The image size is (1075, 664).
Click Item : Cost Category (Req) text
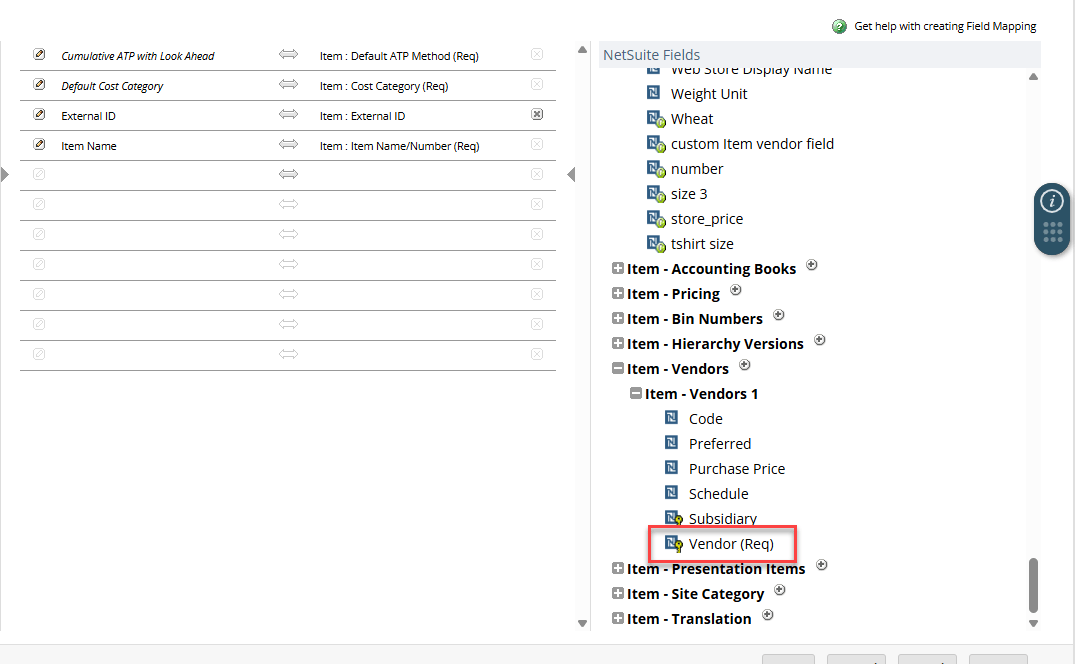384,86
